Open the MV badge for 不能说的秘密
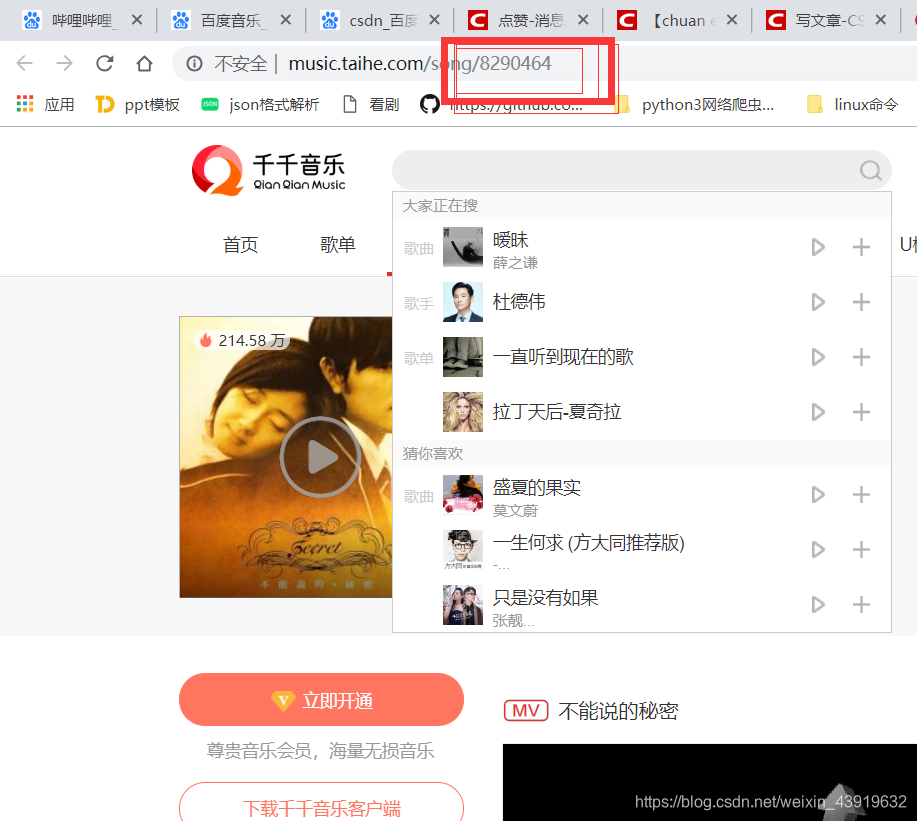This screenshot has height=821, width=917. 526,711
